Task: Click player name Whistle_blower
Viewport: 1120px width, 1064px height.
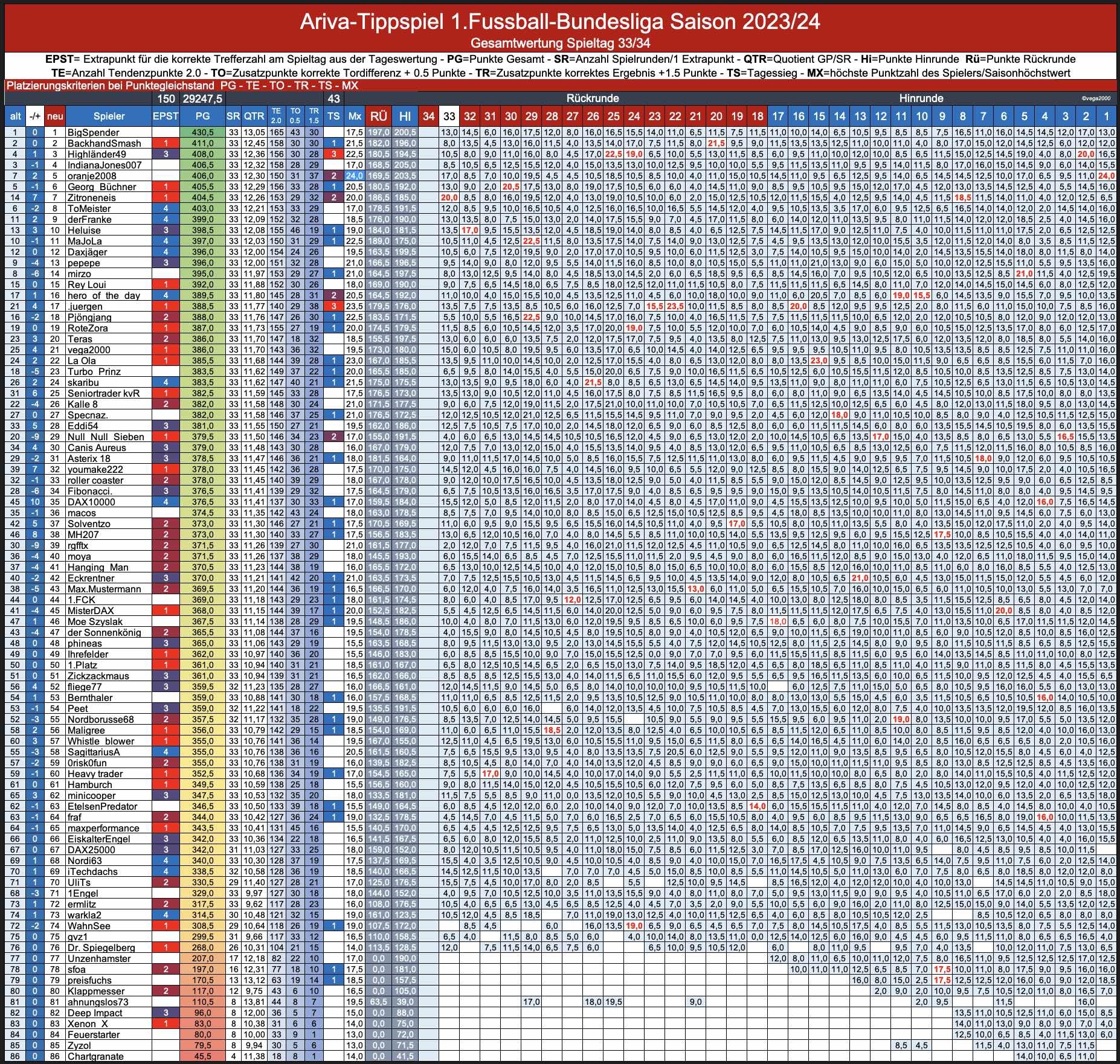Action: pyautogui.click(x=101, y=741)
